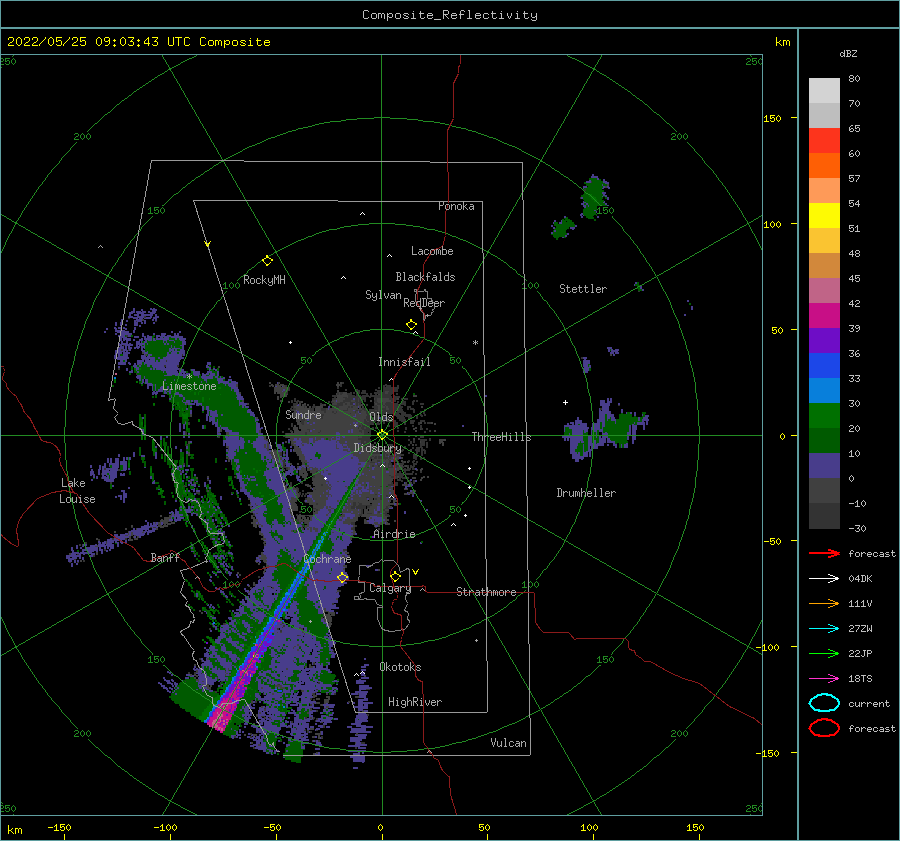The image size is (900, 841).
Task: Pick the blue 33-36 dBZ color swatch
Action: tap(824, 366)
